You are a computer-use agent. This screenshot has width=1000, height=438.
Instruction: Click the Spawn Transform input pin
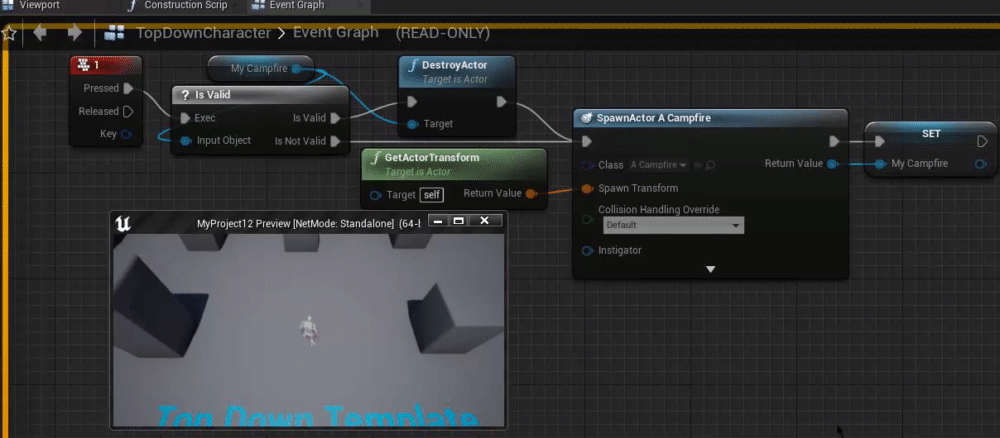point(587,188)
